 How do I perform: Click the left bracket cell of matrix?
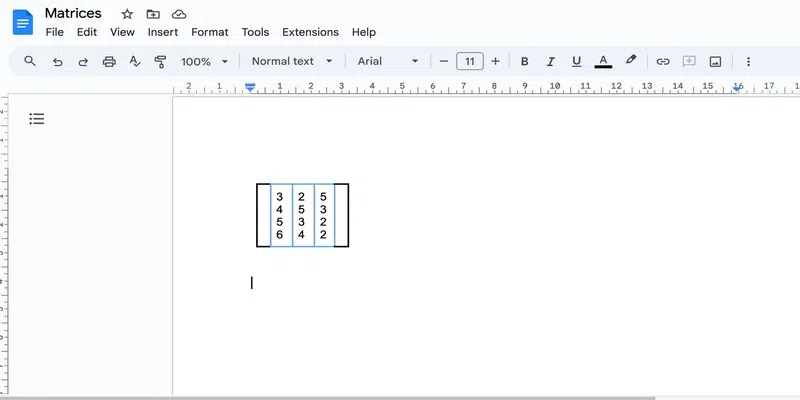click(x=263, y=215)
